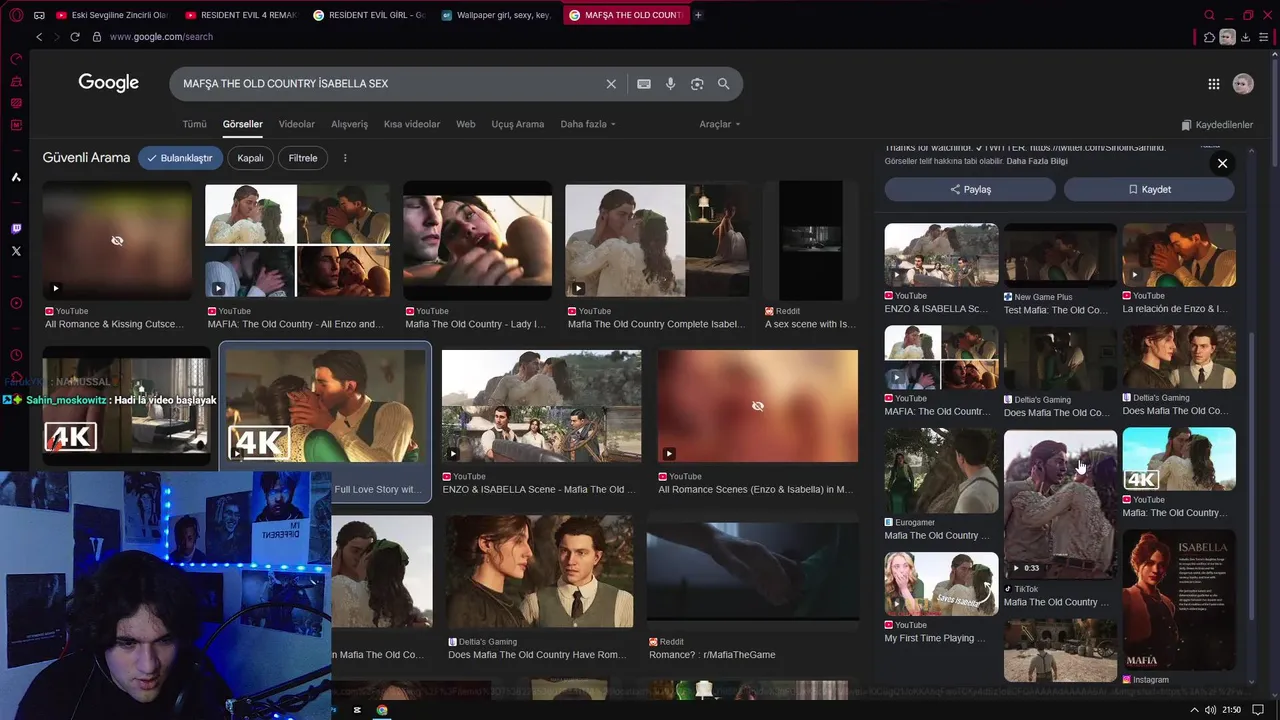
Task: Open the volume icon in the system tray
Action: pyautogui.click(x=1210, y=710)
